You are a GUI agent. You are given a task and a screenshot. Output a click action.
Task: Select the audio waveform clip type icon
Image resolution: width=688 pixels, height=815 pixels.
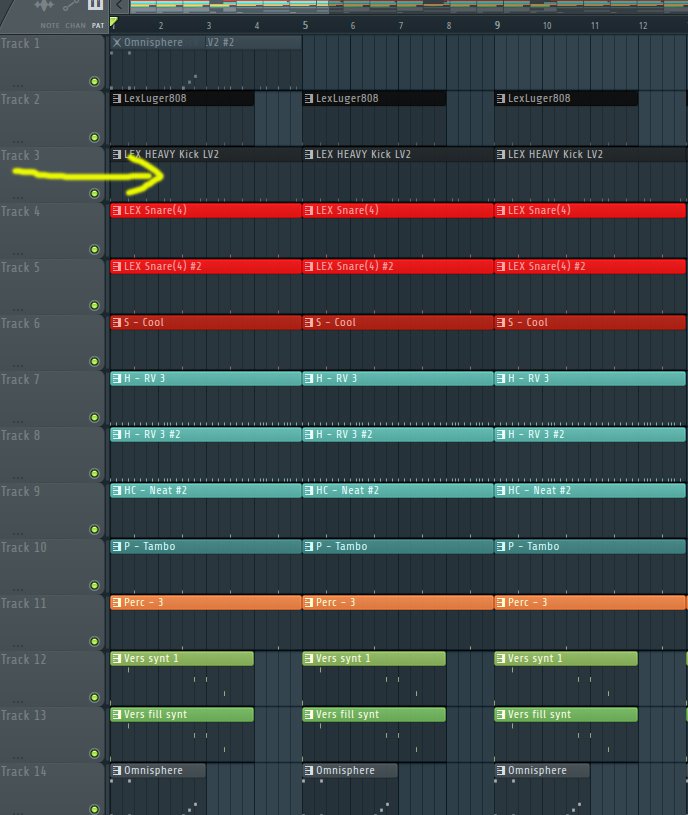coord(44,5)
